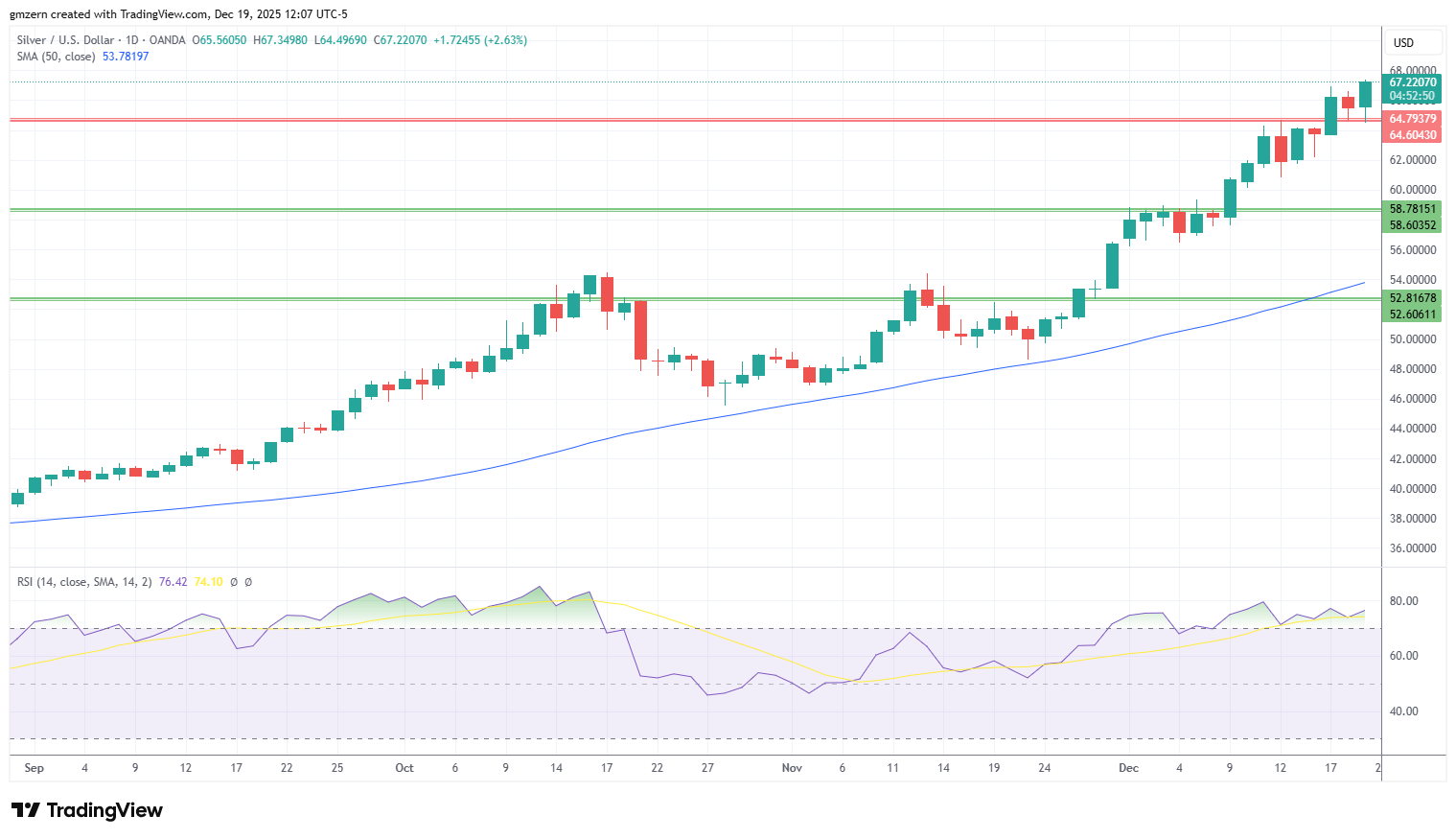Click the red 64.79379 price level label

(1413, 119)
